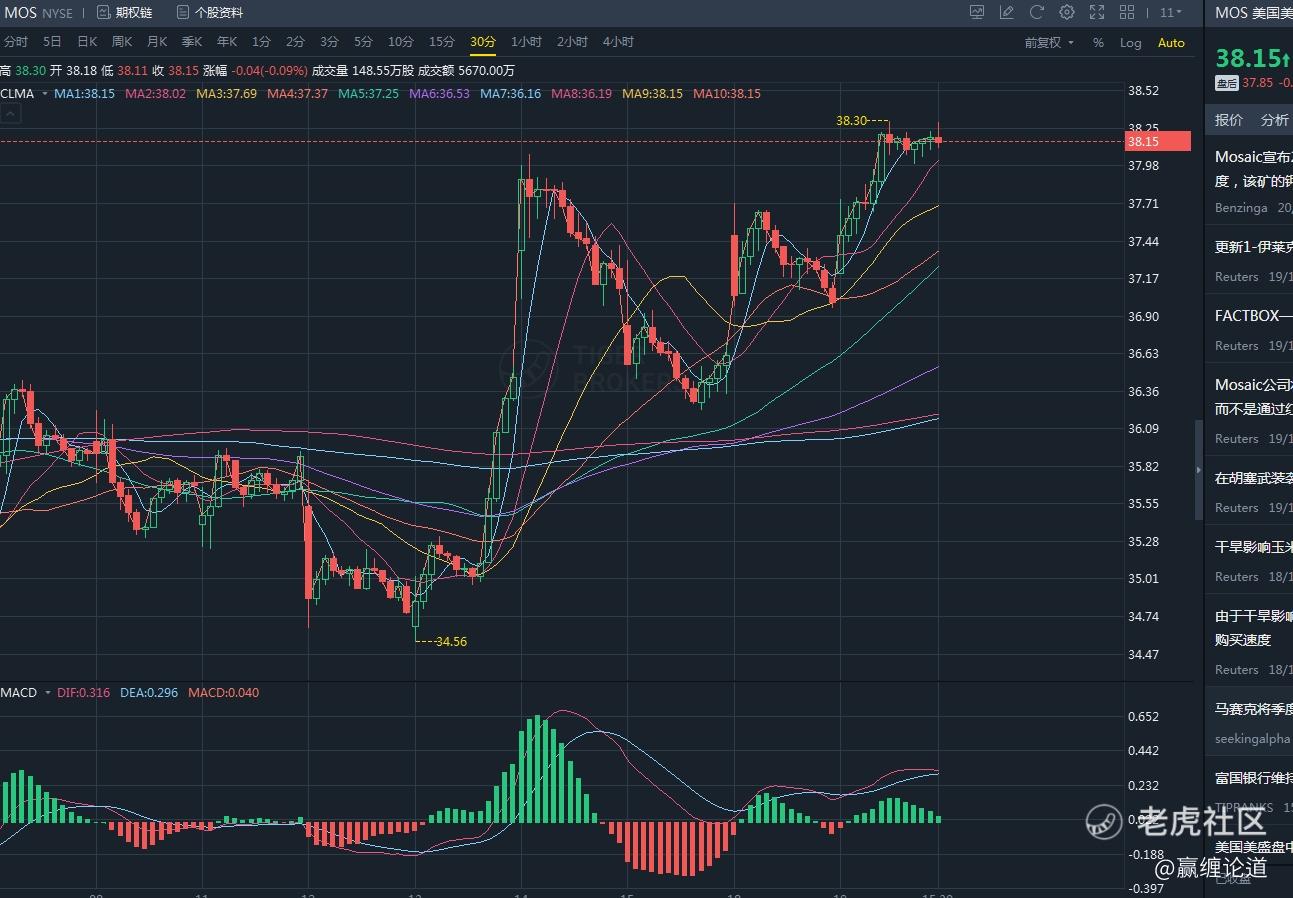Switch to 日K daily candles

[87, 42]
